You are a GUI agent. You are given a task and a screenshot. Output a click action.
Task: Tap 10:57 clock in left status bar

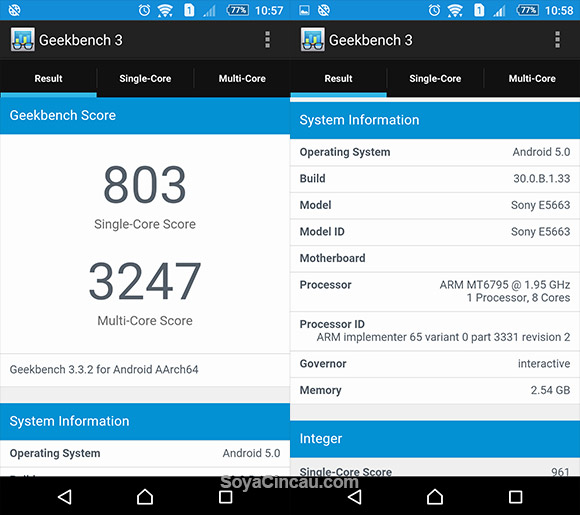pyautogui.click(x=269, y=10)
